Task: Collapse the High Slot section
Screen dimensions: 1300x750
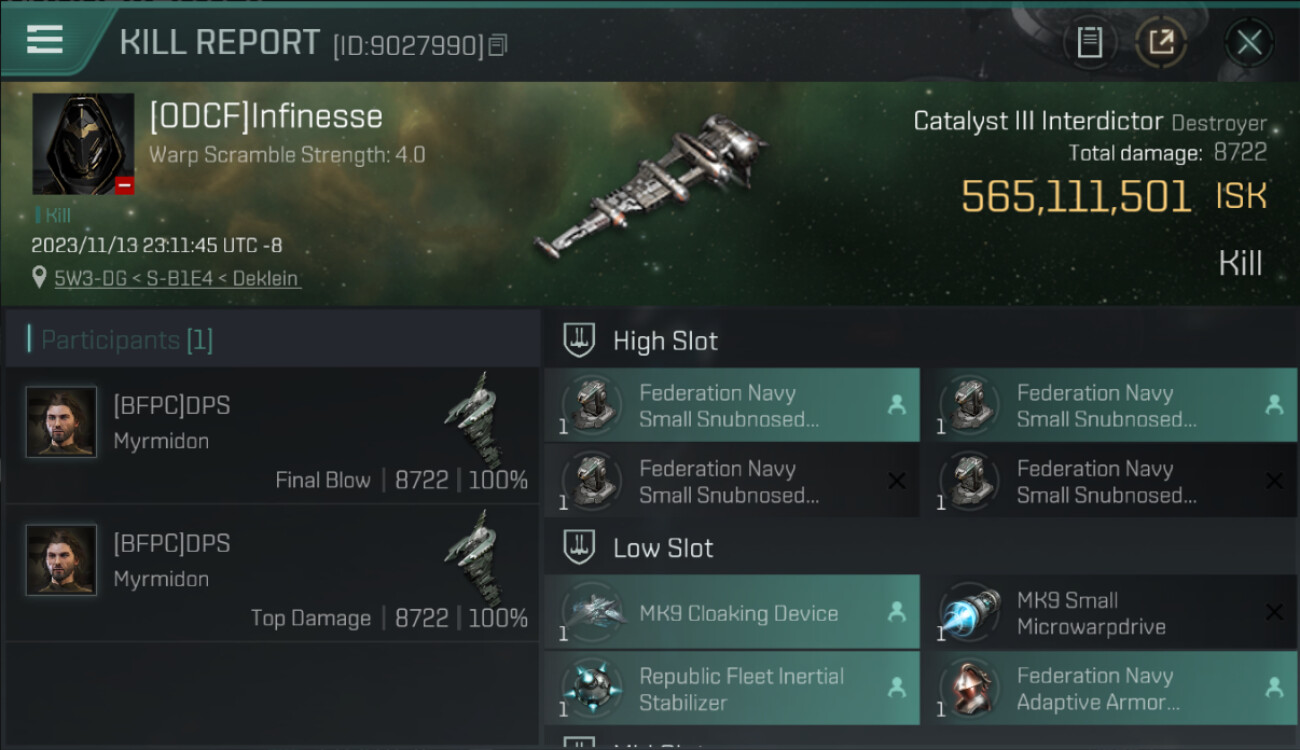Action: pyautogui.click(x=665, y=341)
